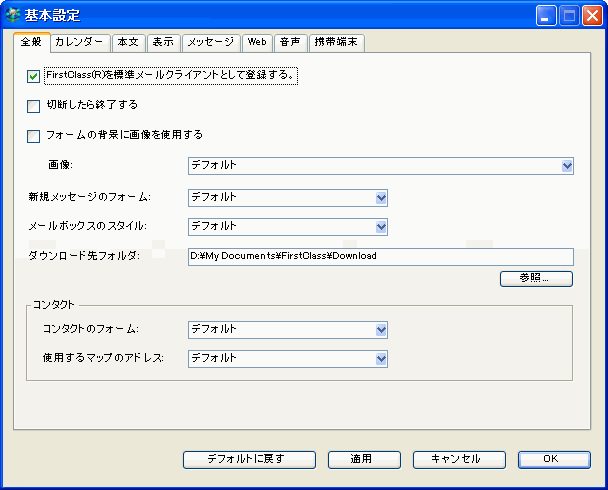
Task: Select the 携帯端末 tab
Action: pos(336,42)
